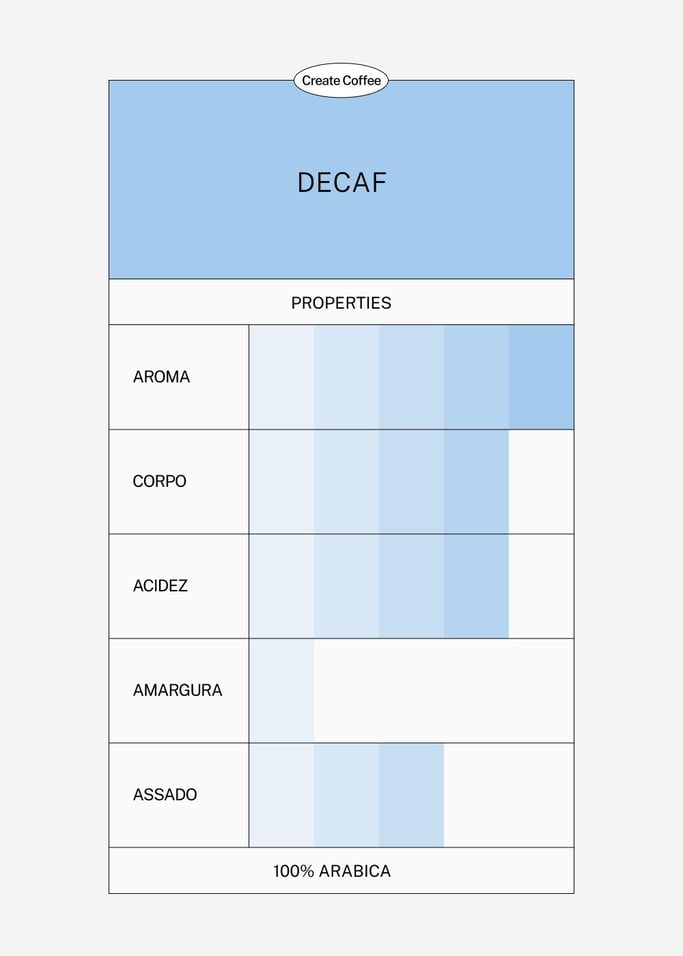Click the 100% ARABICA footer text
The height and width of the screenshot is (956, 683).
coord(332,871)
